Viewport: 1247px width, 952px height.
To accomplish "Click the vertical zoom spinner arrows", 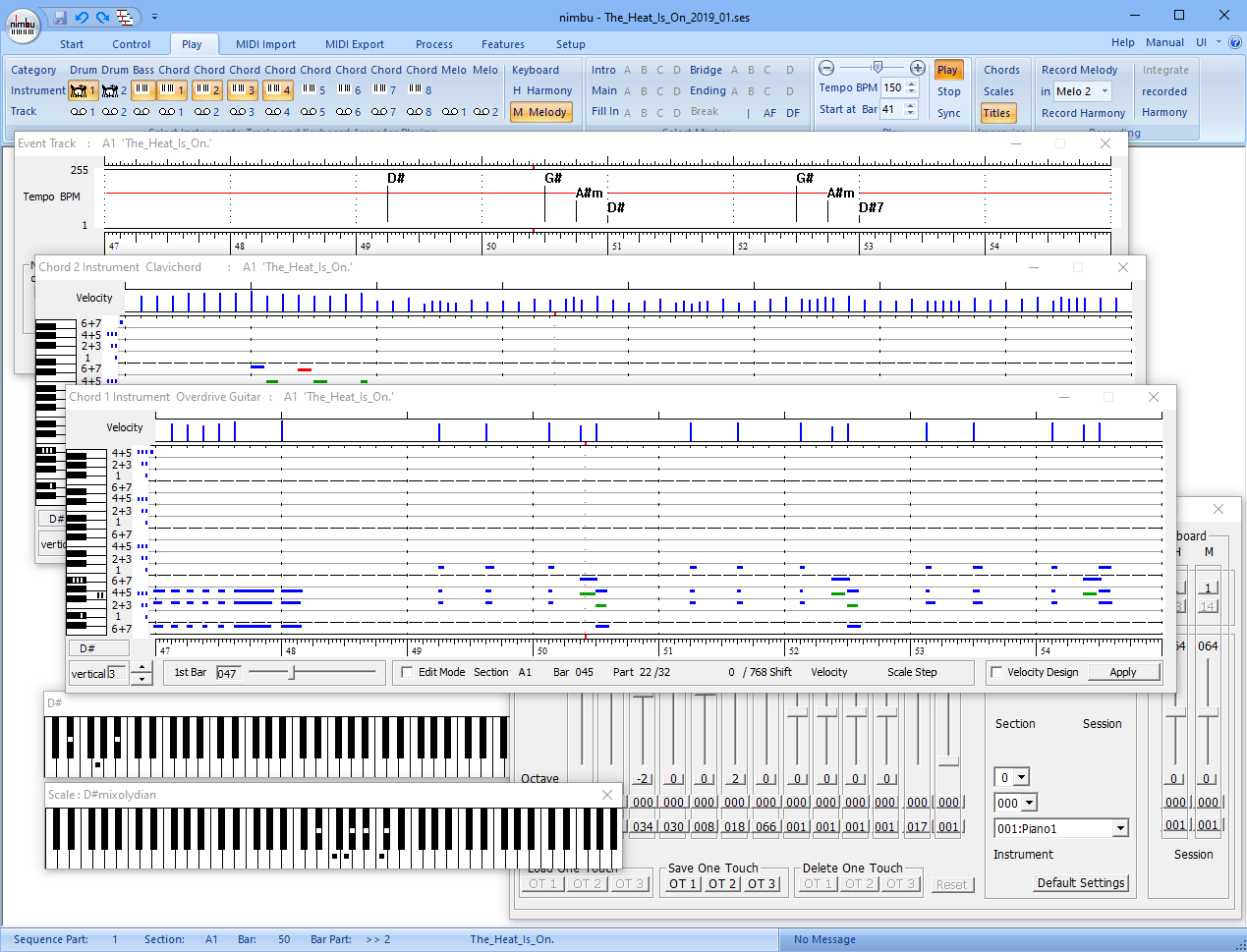I will 142,673.
